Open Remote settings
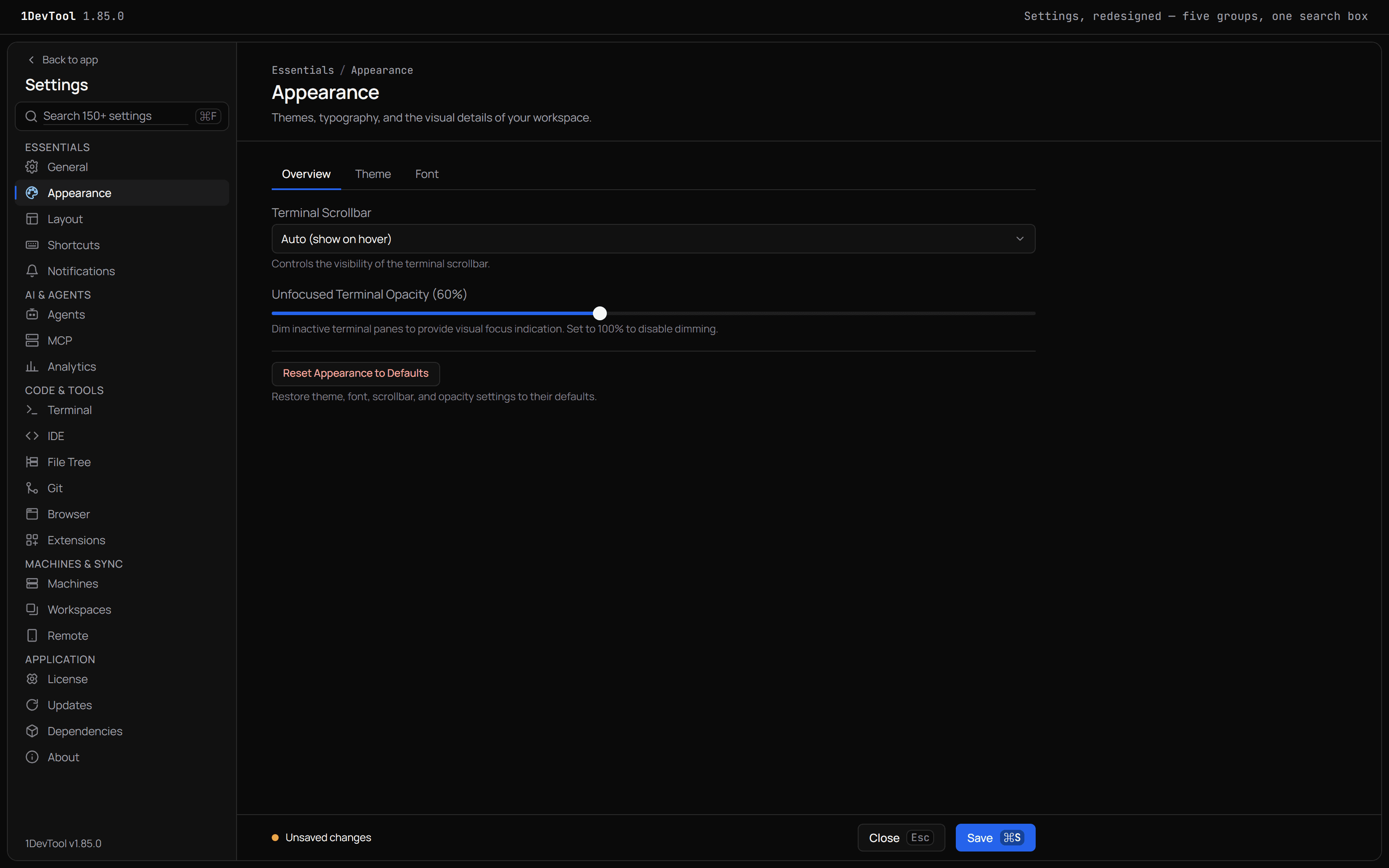This screenshot has width=1389, height=868. coord(122,636)
